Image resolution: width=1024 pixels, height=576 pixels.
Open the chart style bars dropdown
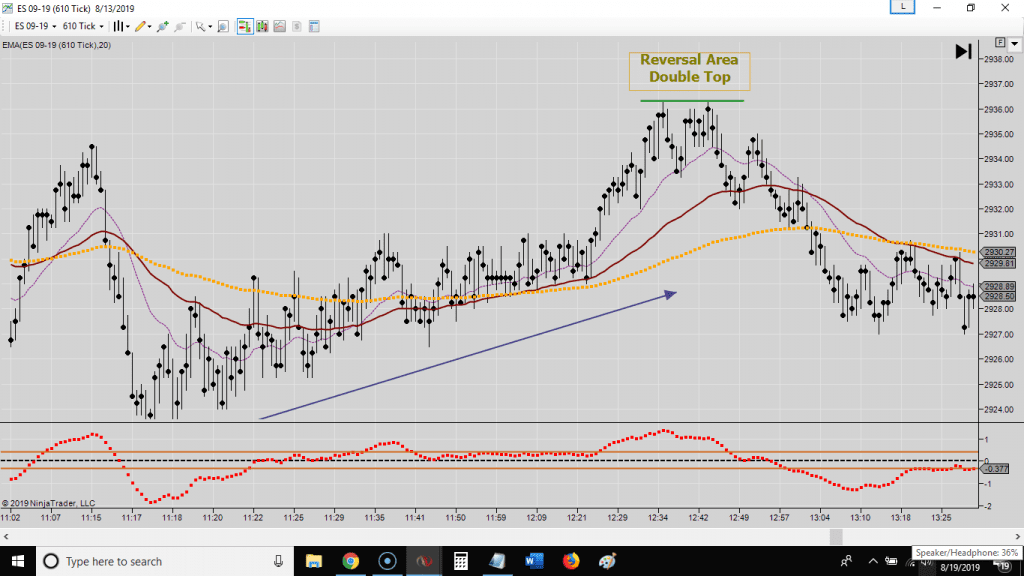click(121, 26)
